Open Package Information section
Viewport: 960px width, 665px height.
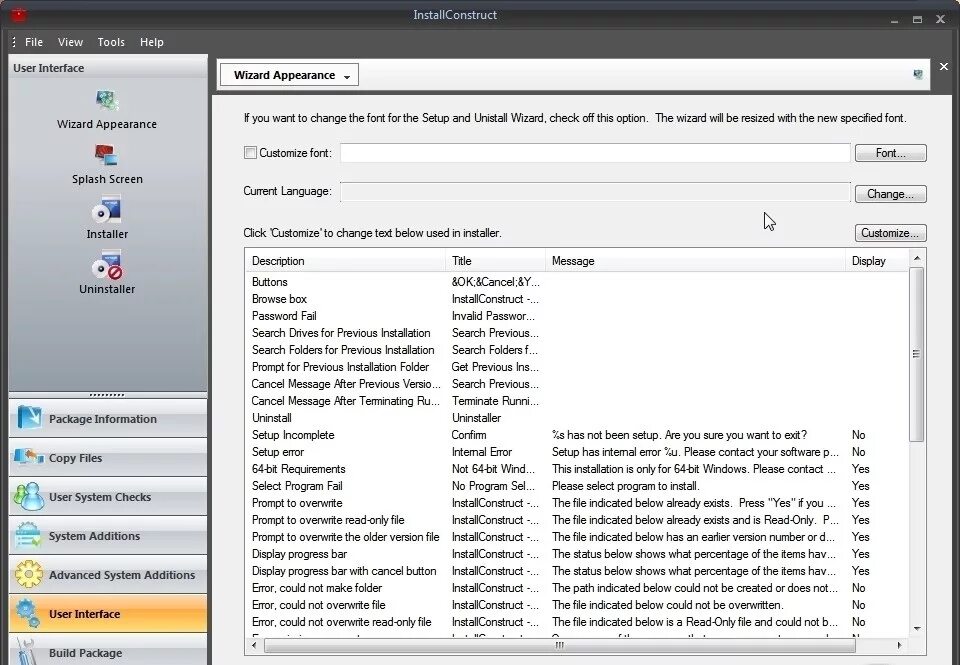click(108, 419)
